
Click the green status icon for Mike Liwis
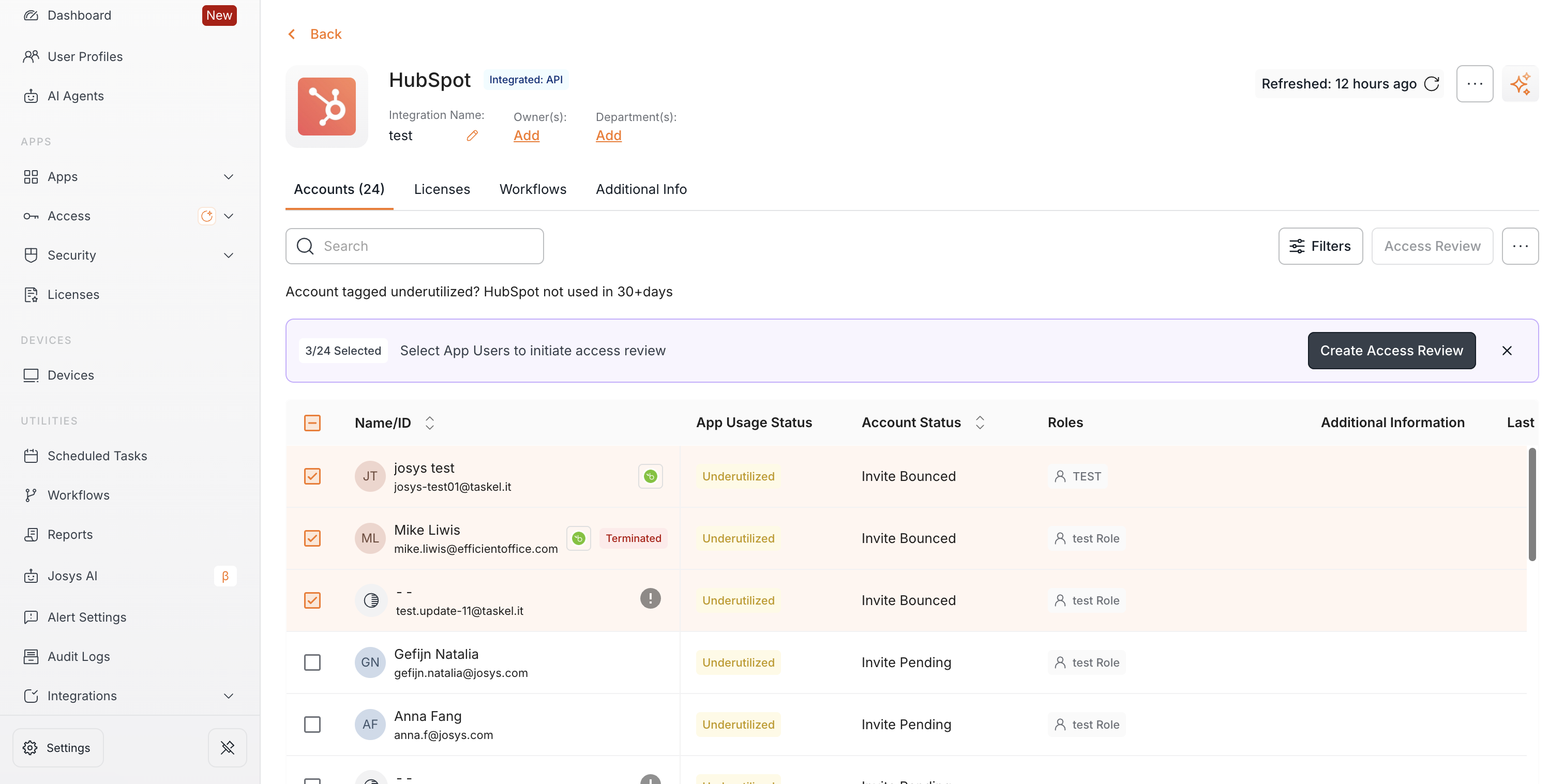coord(579,538)
